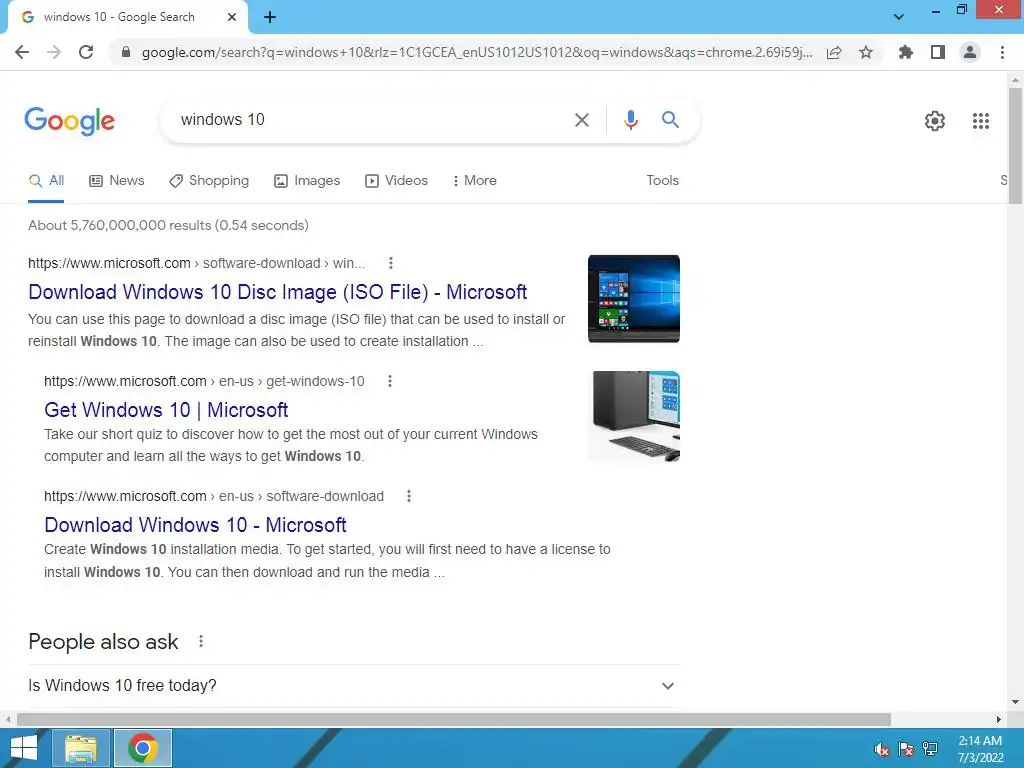The width and height of the screenshot is (1024, 768).
Task: Click the Chrome taskbar icon
Action: pyautogui.click(x=143, y=748)
